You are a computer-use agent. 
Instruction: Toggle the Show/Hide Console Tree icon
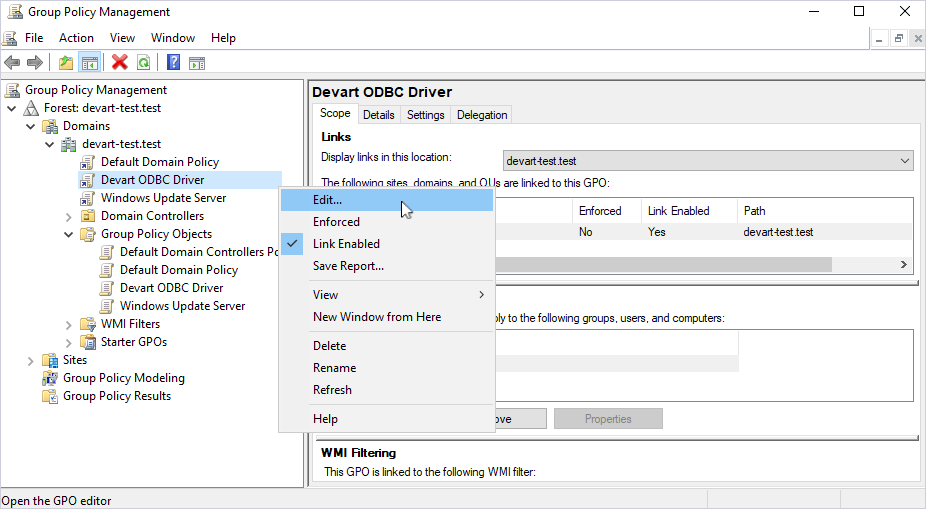pos(90,63)
